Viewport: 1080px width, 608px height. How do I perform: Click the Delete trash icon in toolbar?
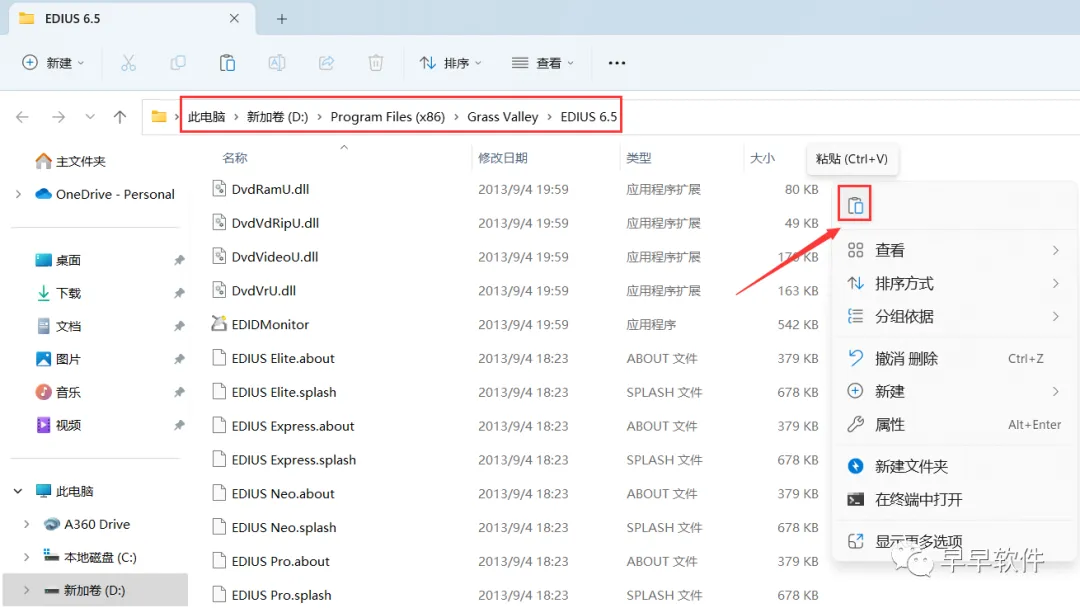point(375,63)
